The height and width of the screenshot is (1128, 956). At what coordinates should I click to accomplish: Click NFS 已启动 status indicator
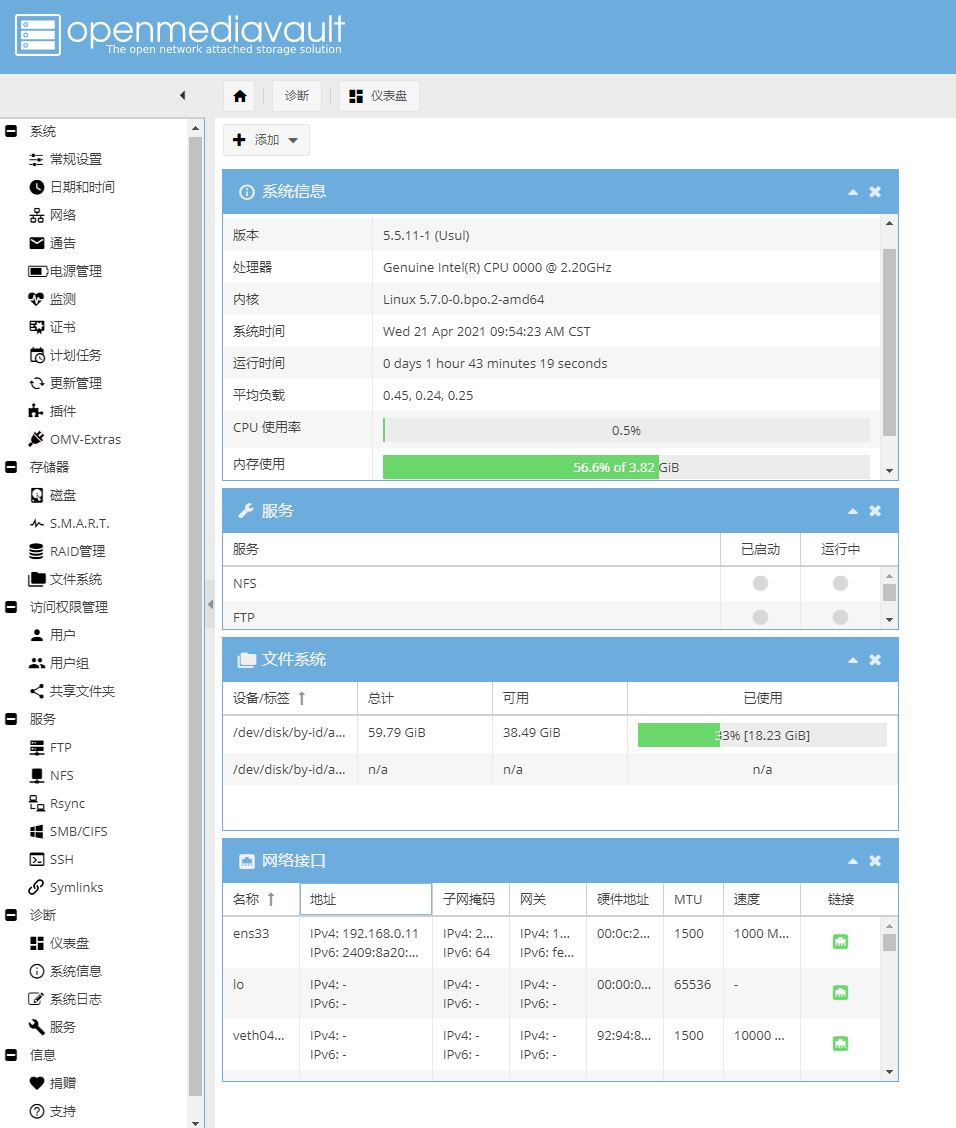click(x=760, y=583)
